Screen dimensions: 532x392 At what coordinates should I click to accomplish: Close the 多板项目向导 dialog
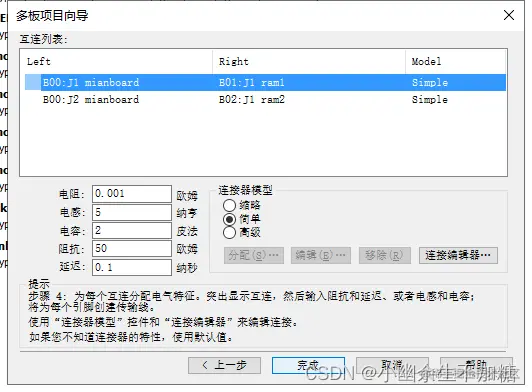[509, 15]
